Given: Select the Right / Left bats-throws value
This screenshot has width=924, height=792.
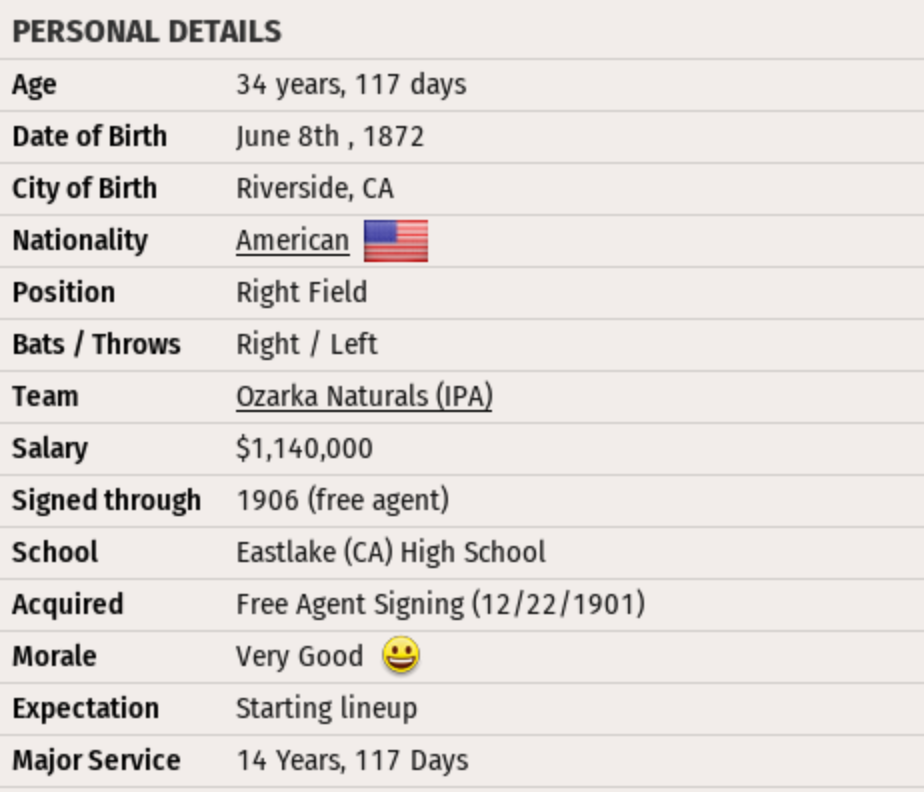Looking at the screenshot, I should [306, 345].
